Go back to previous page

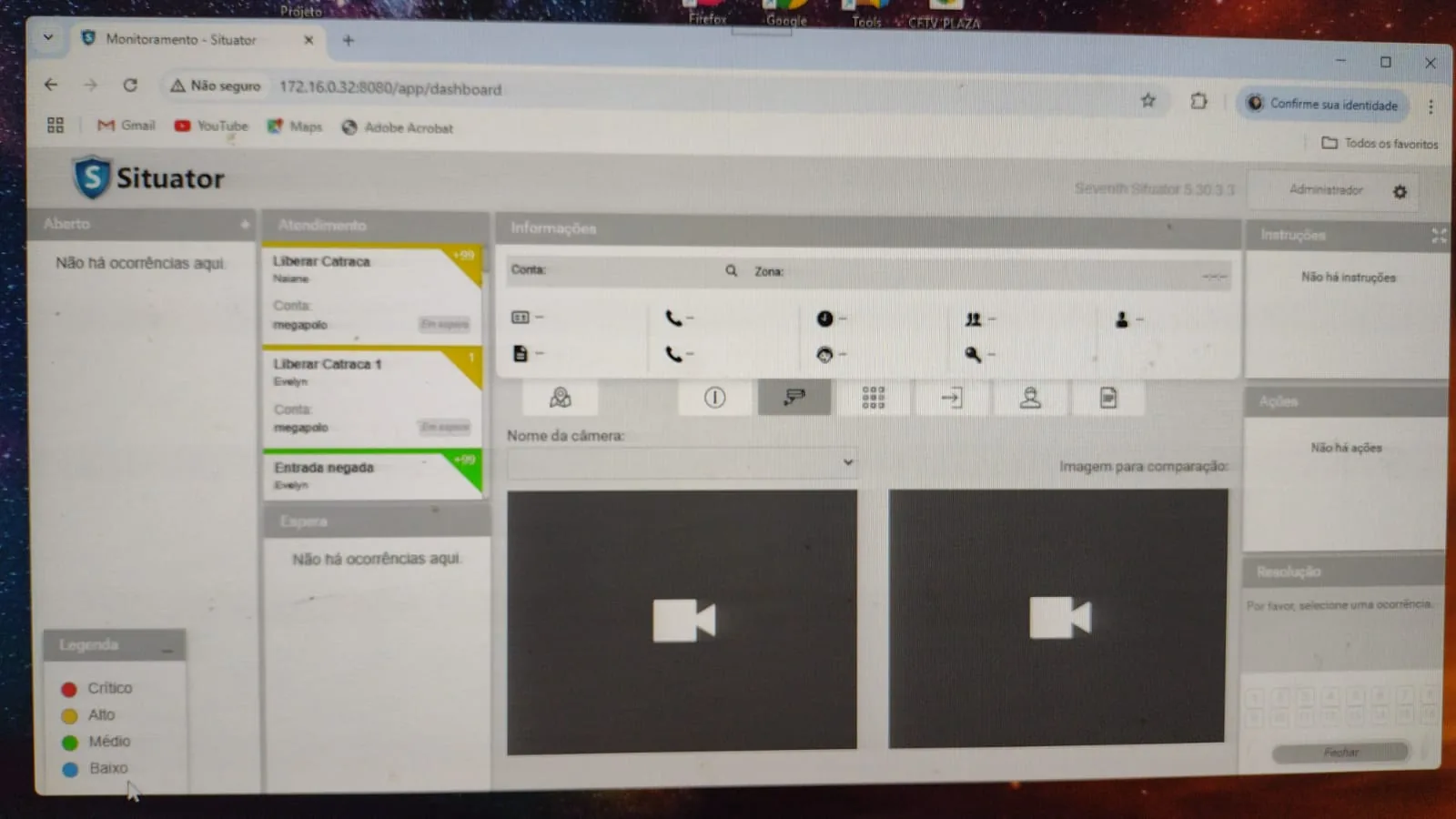(51, 85)
